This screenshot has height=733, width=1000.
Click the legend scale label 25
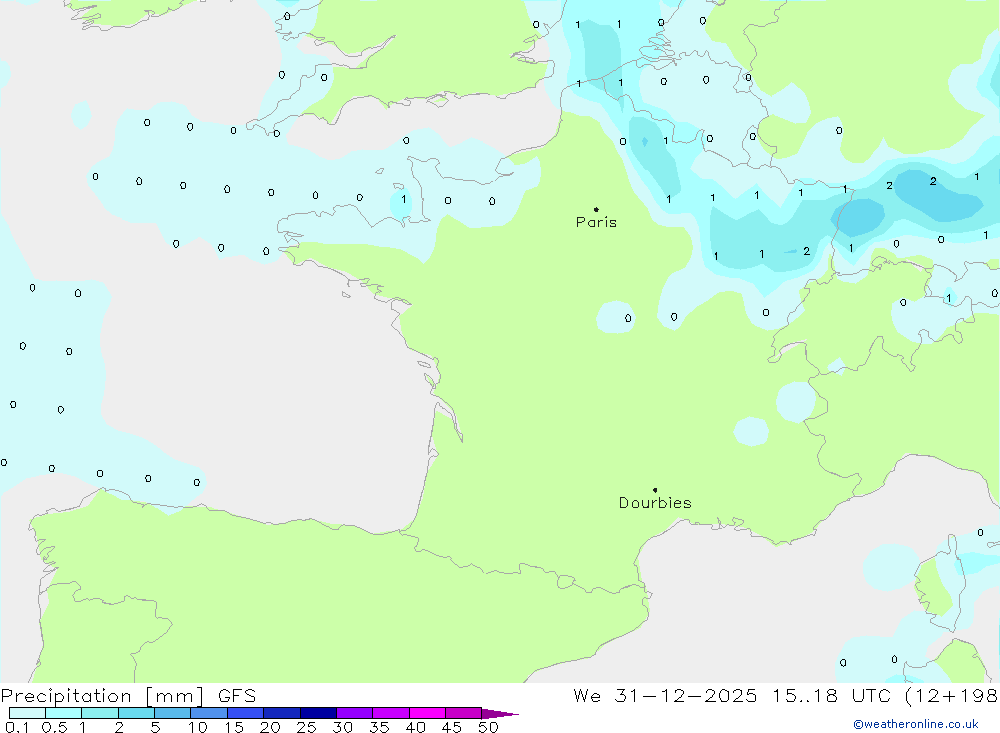(306, 727)
